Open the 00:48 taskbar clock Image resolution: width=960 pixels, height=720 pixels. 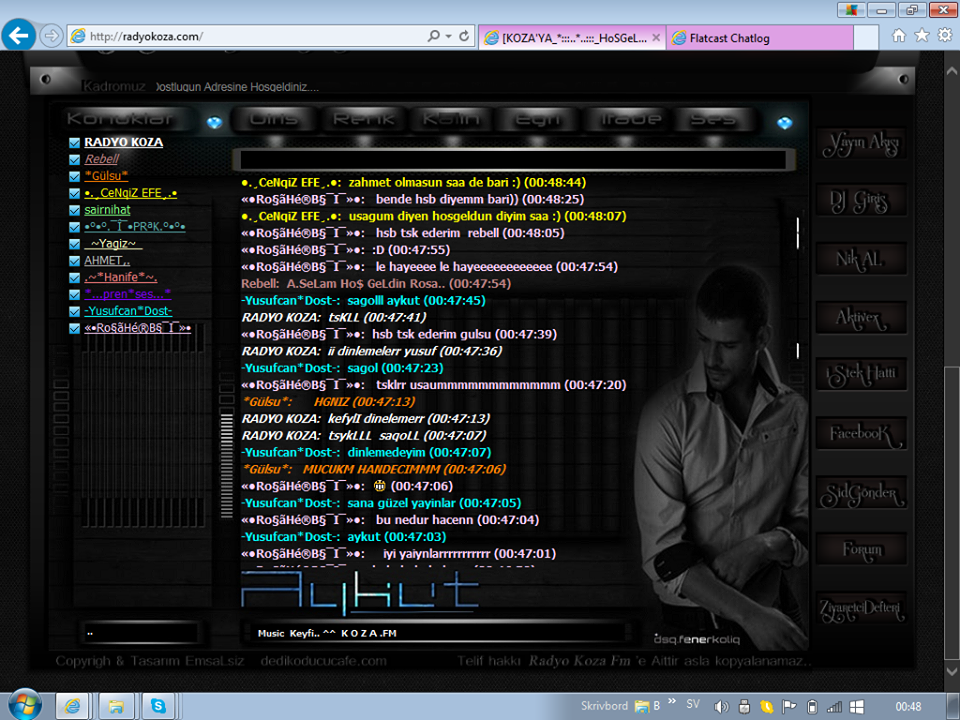click(x=908, y=707)
